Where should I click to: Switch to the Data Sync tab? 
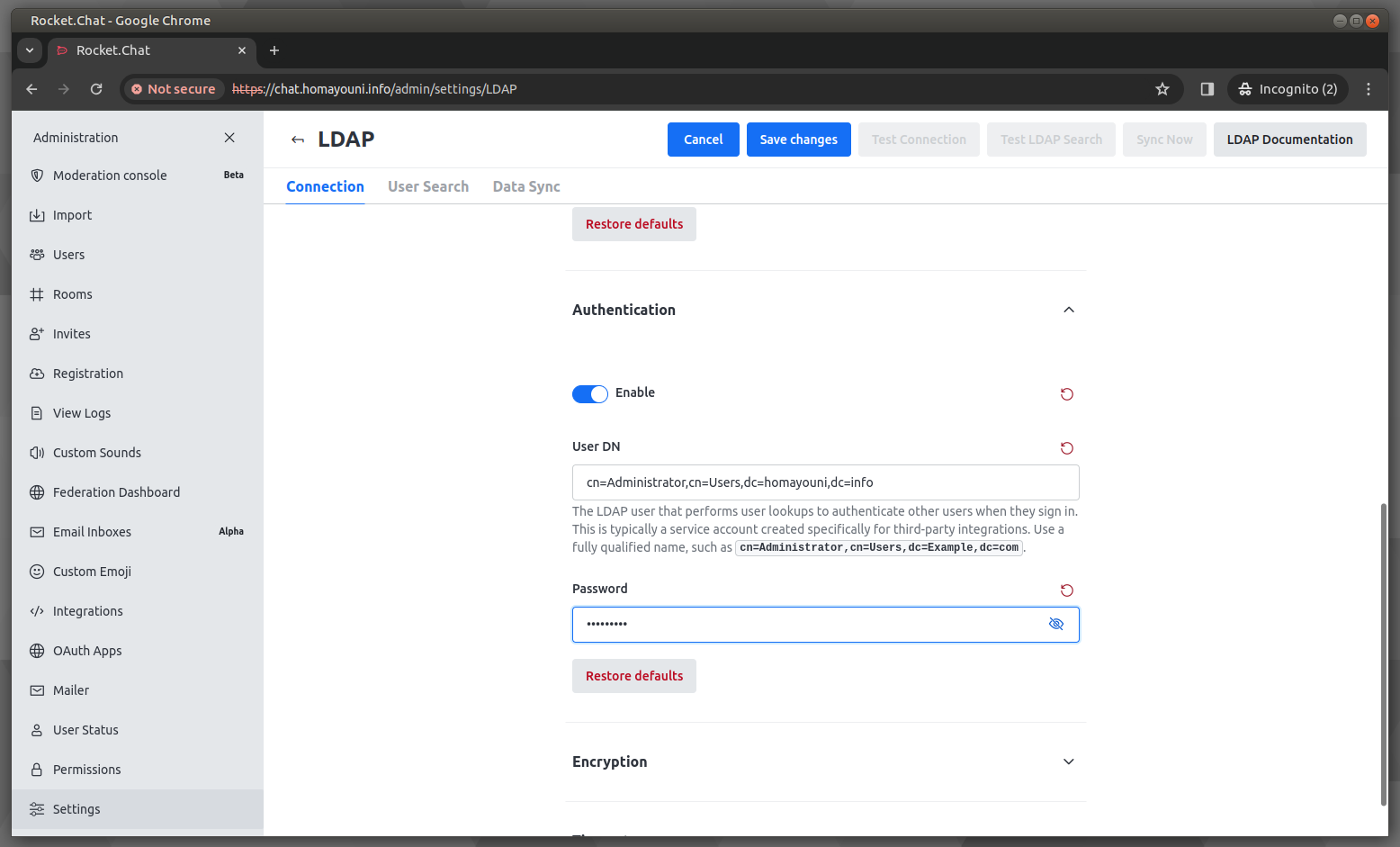click(526, 186)
